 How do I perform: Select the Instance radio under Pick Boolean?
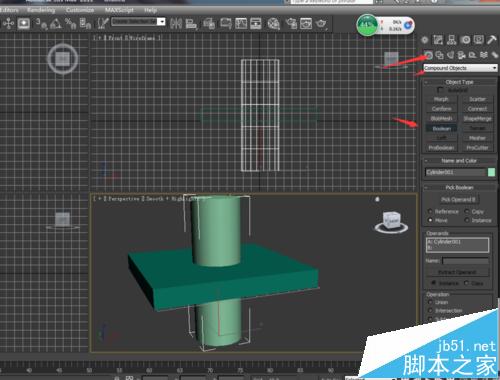(467, 220)
